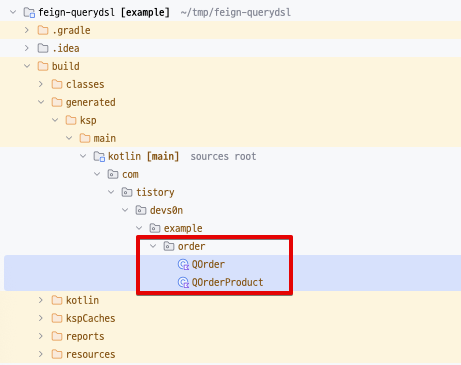Click the build folder icon
This screenshot has height=365, width=461.
pyautogui.click(x=43, y=66)
